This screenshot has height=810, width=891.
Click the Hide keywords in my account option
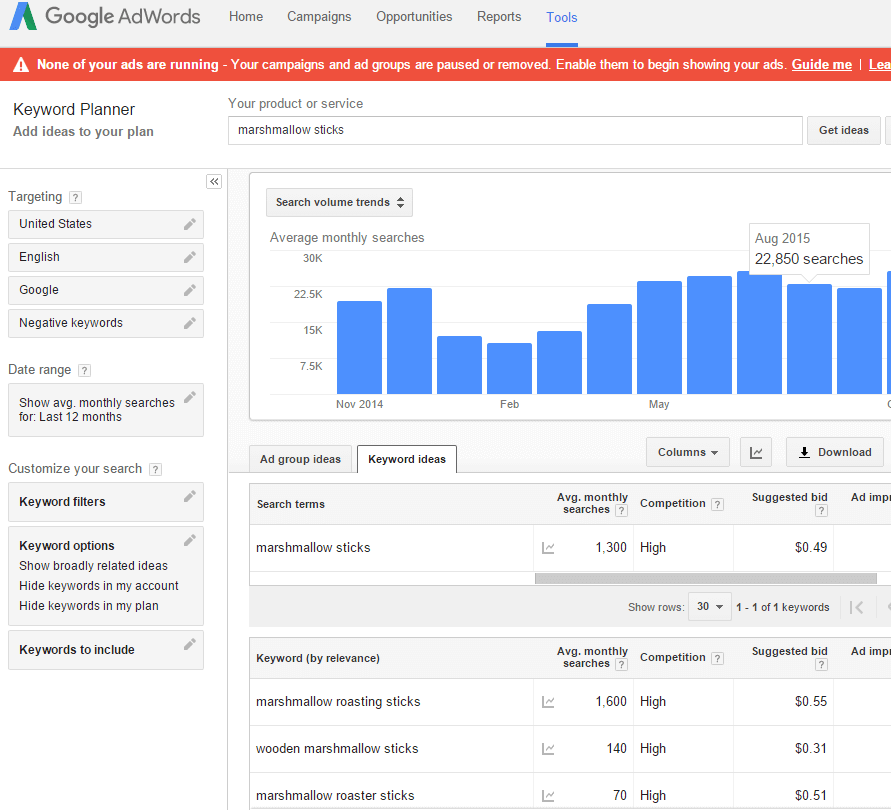(x=98, y=586)
